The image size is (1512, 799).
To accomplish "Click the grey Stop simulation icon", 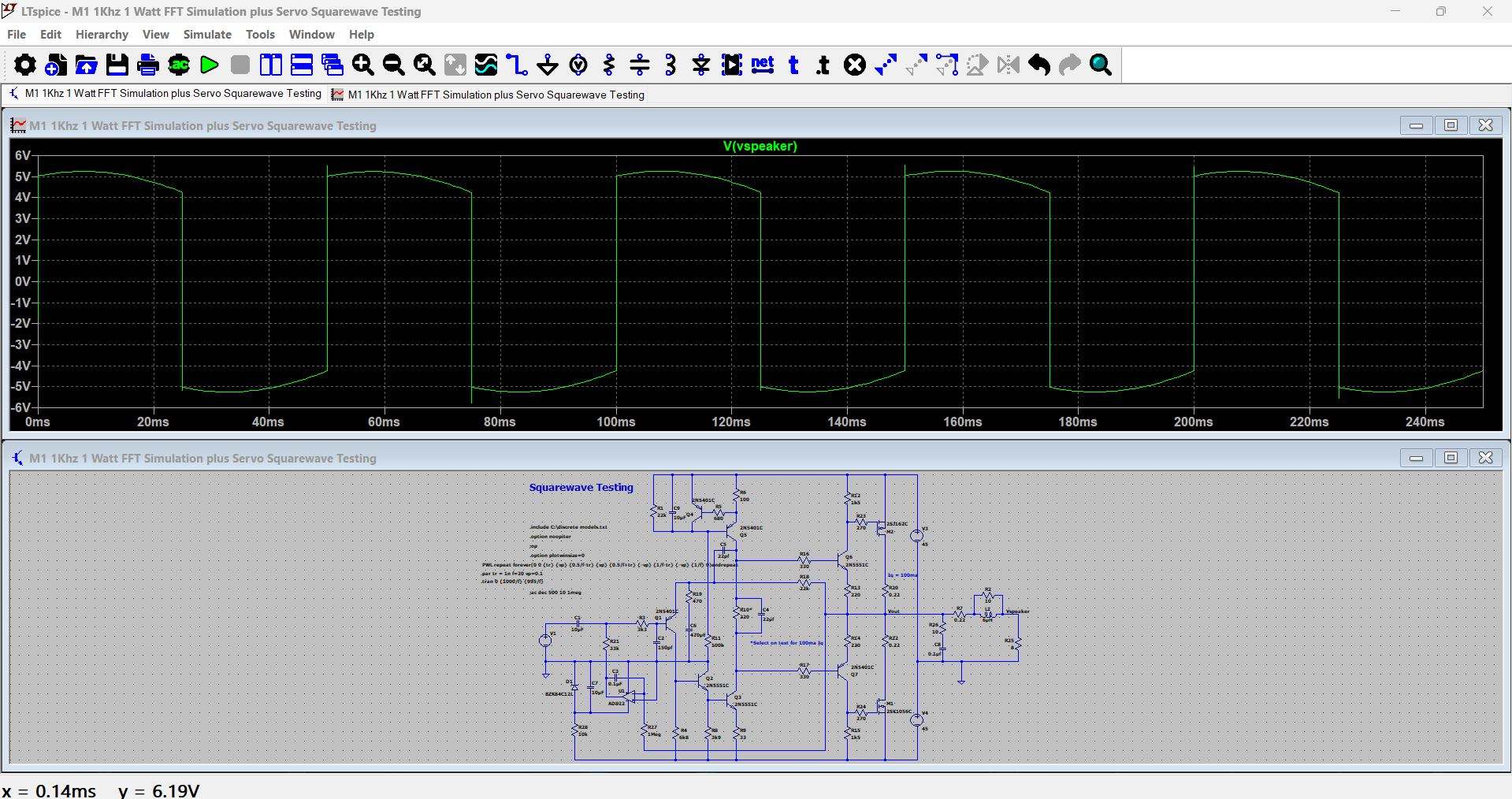I will (x=240, y=65).
